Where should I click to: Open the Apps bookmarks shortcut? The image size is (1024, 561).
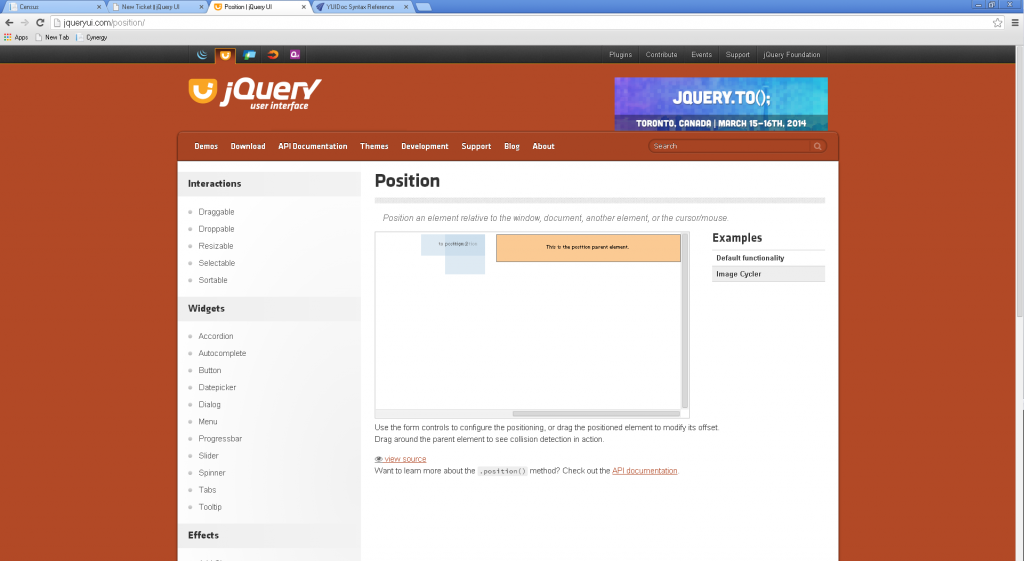click(x=15, y=37)
